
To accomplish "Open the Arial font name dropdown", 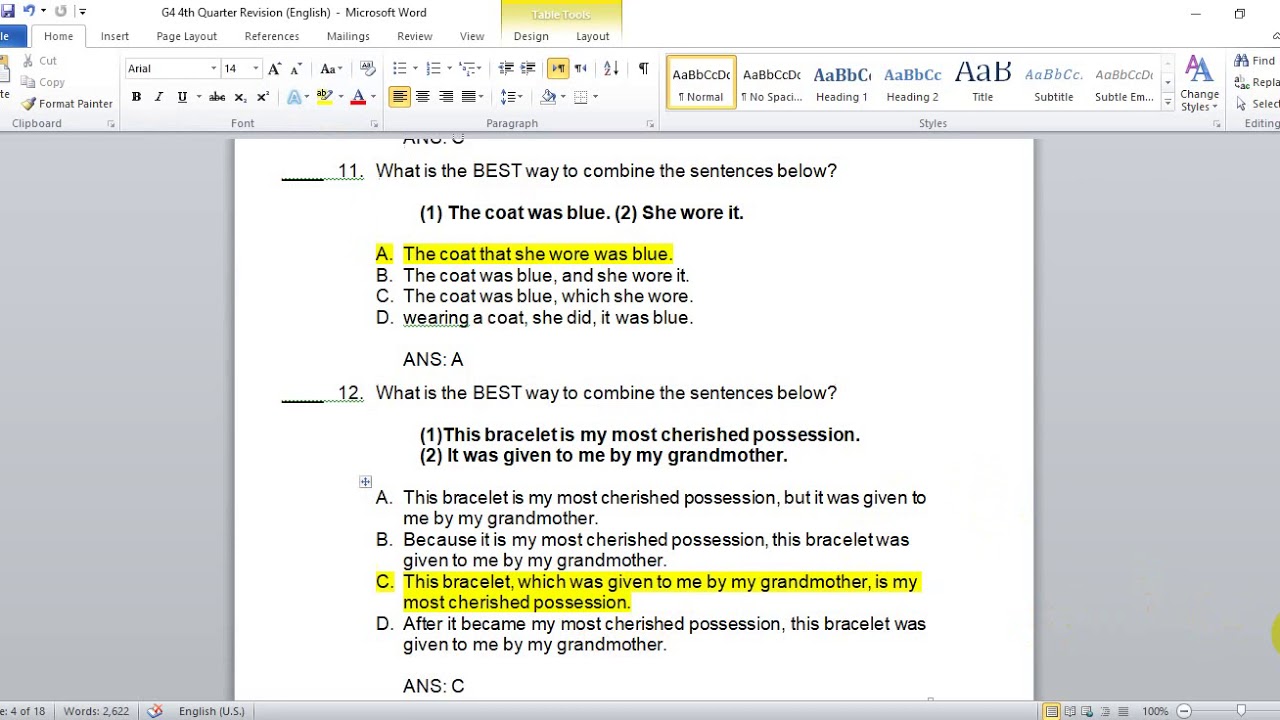I will coord(213,69).
